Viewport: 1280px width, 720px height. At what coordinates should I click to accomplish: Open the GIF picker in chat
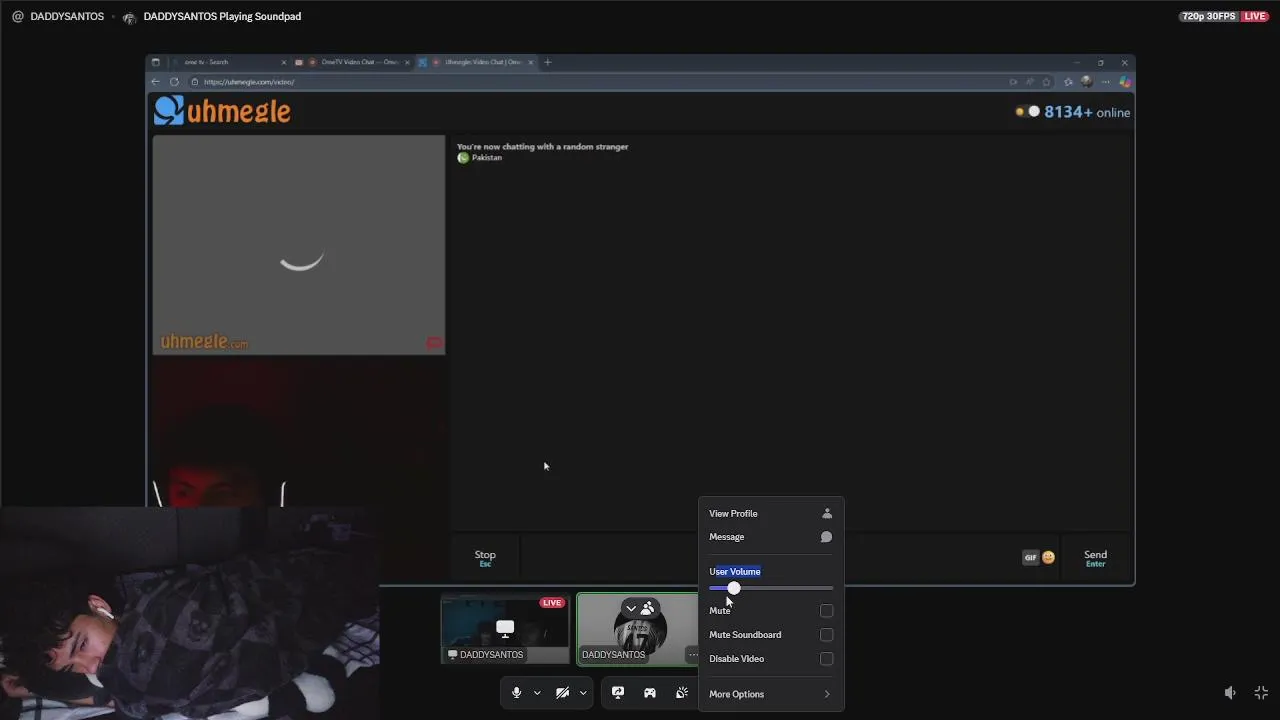(x=1030, y=558)
